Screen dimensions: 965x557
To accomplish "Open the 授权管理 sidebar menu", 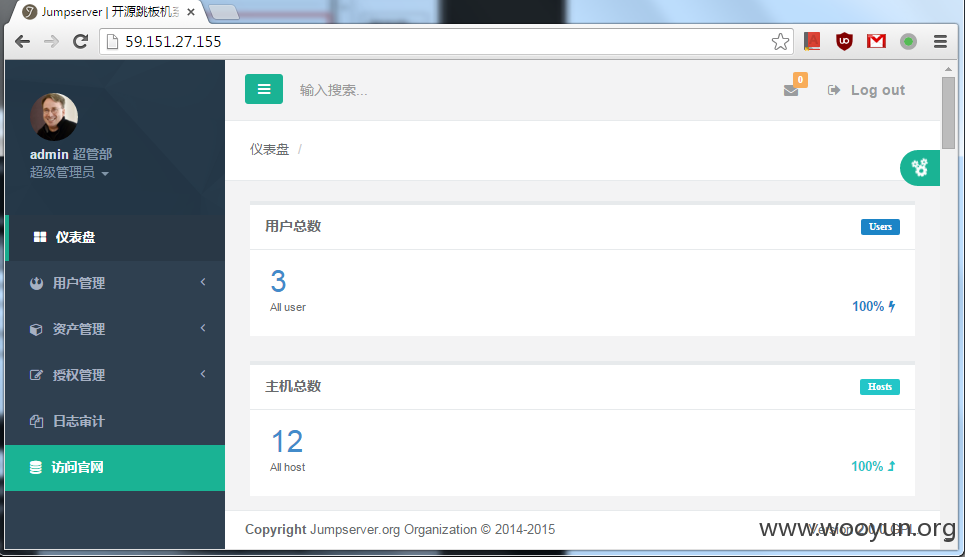I will pos(115,375).
